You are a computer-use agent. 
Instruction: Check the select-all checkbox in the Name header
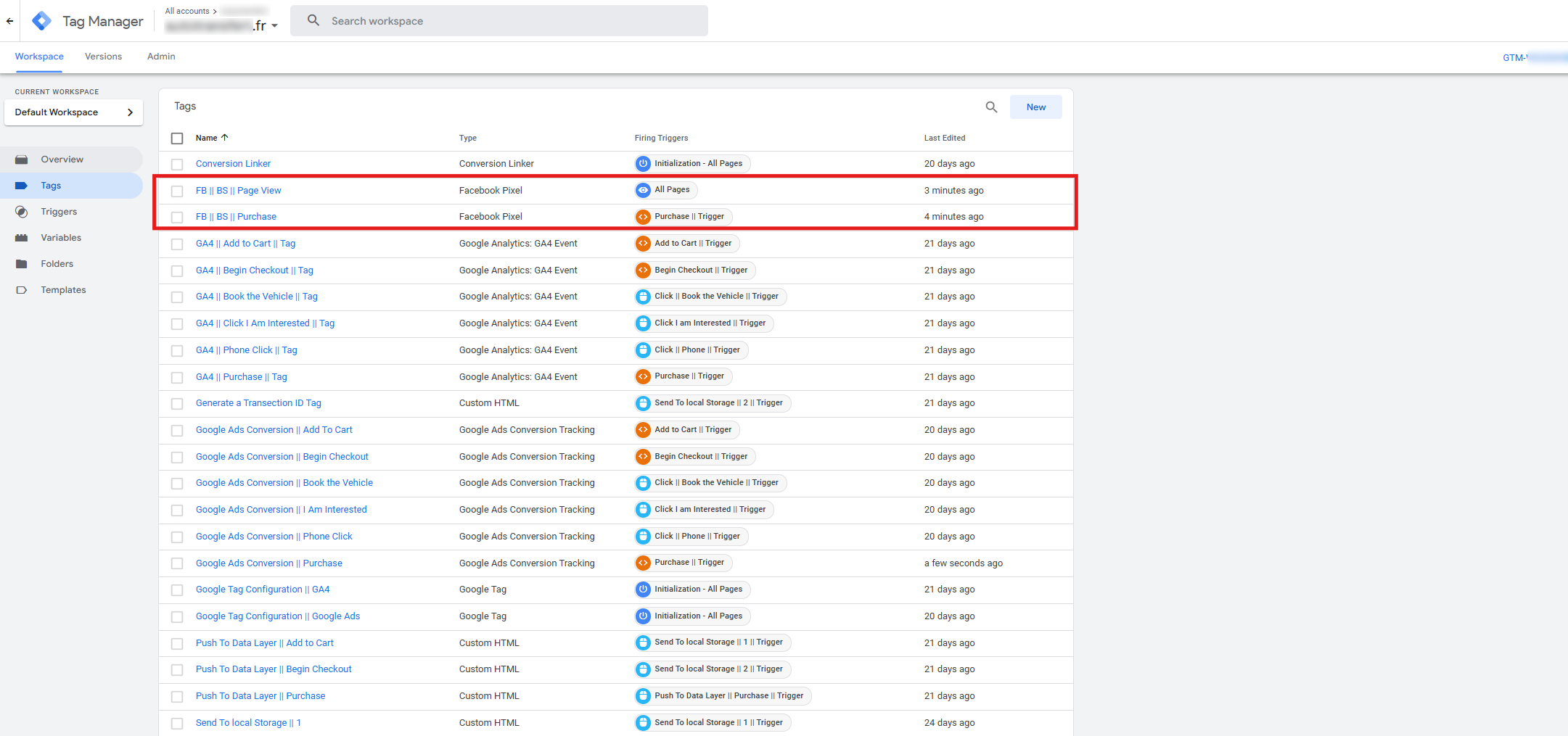pyautogui.click(x=177, y=138)
